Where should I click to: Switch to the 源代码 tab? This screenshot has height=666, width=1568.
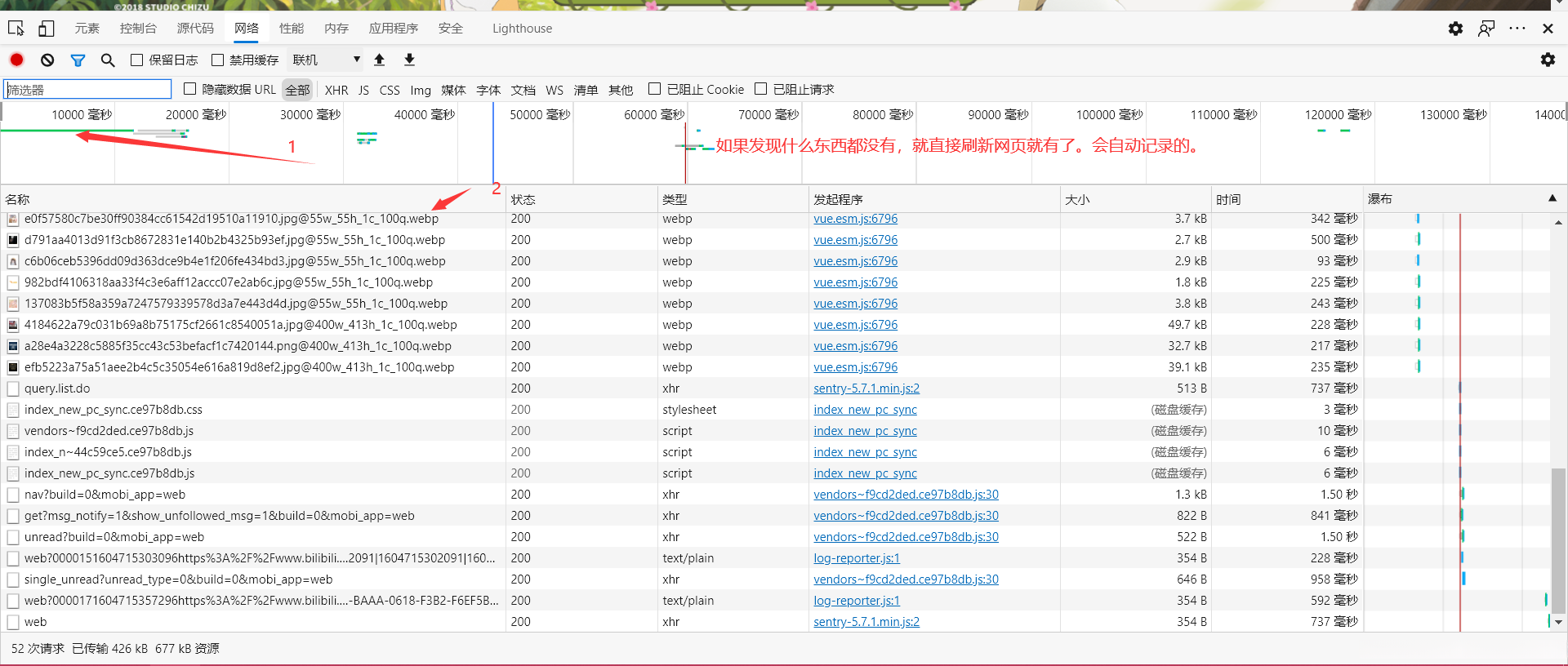point(195,29)
